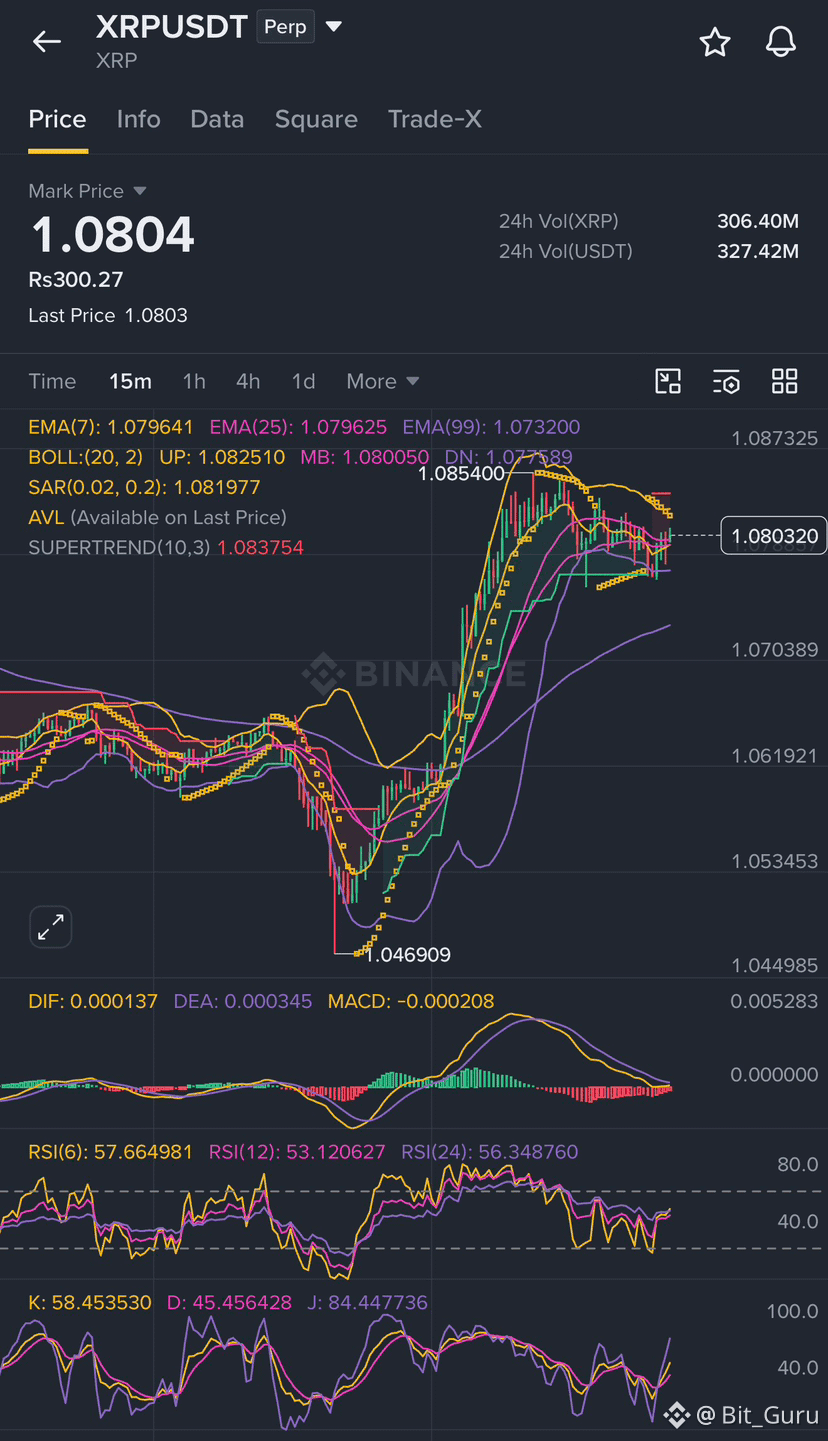The width and height of the screenshot is (828, 1441).
Task: Open the XRPUSDT pair selector dropdown arrow
Action: (x=334, y=26)
